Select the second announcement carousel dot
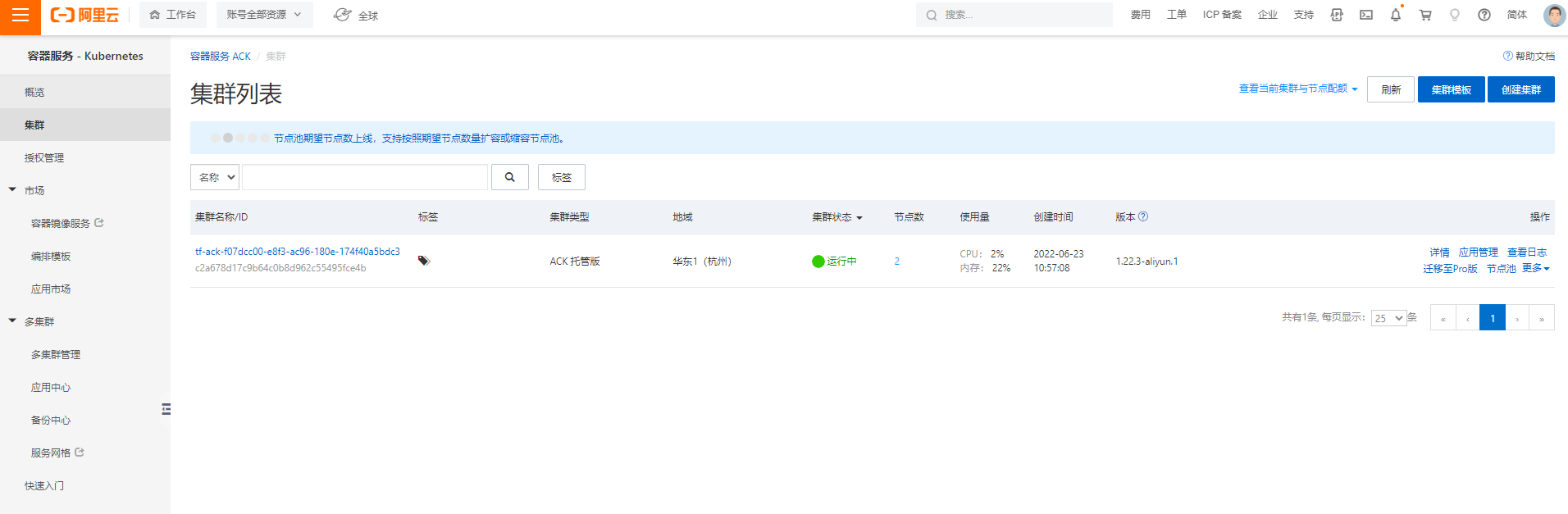The width and height of the screenshot is (1568, 514). click(228, 138)
